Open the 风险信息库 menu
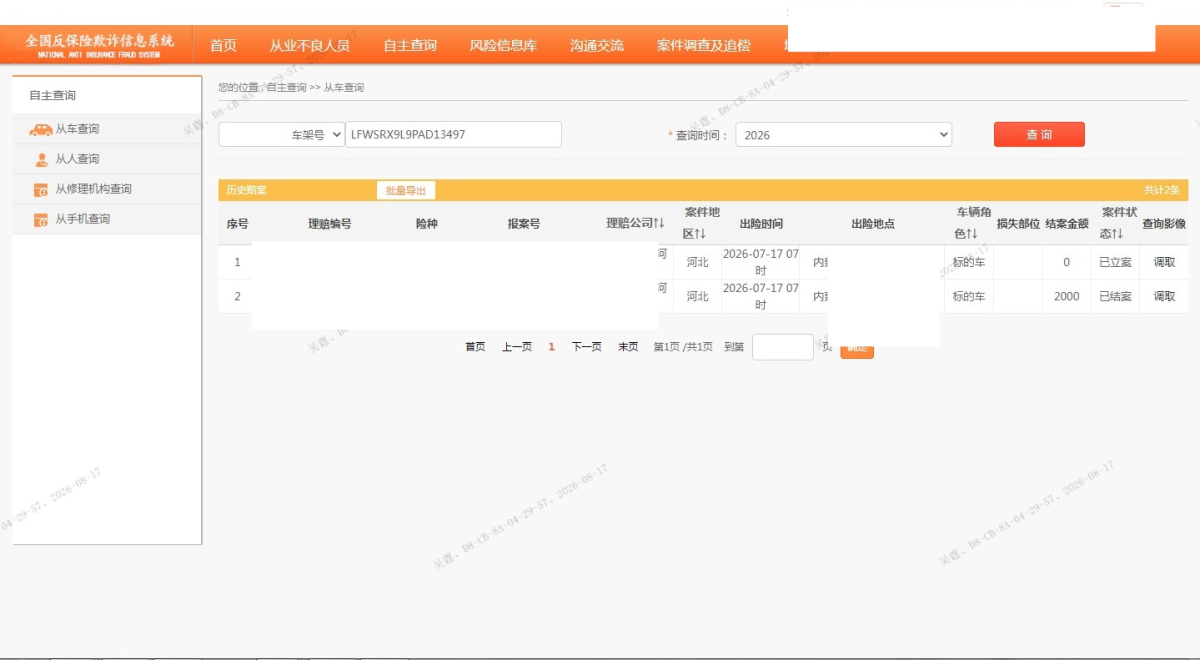 pyautogui.click(x=503, y=45)
